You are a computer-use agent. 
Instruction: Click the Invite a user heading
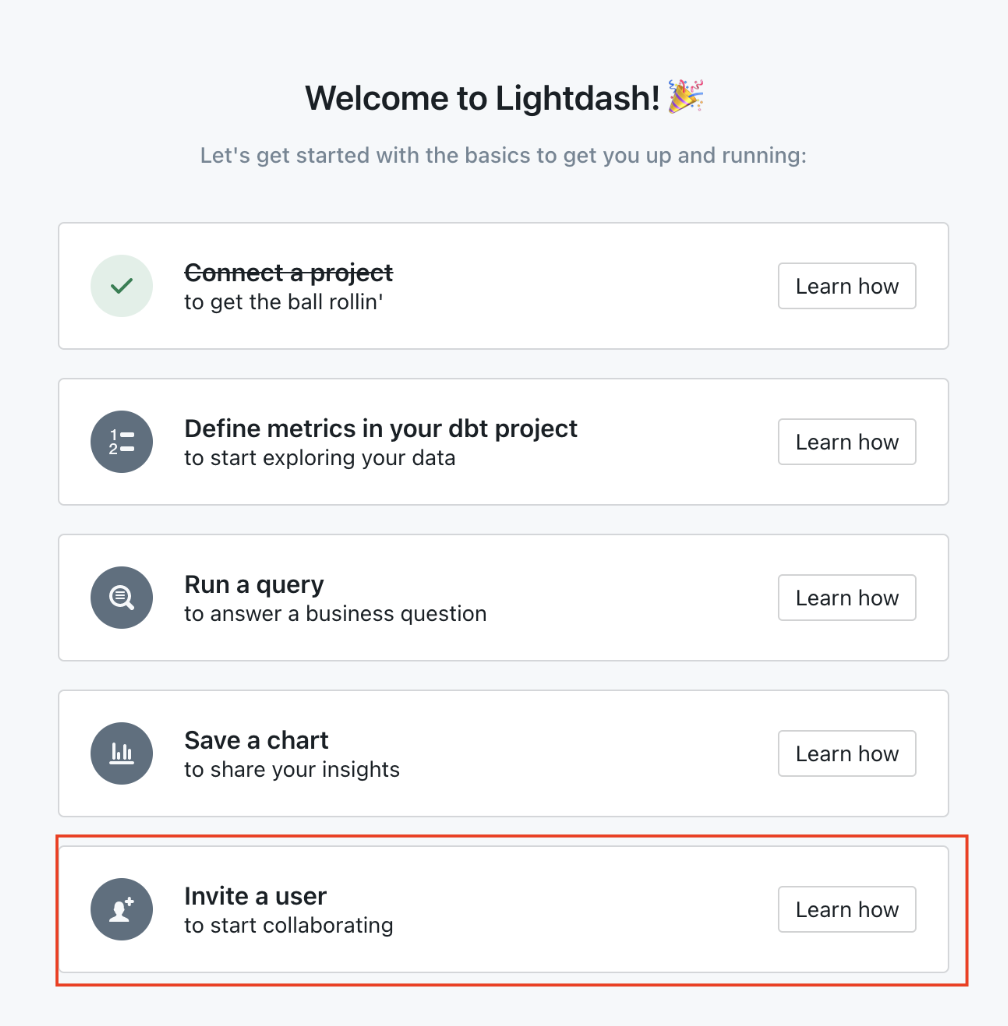255,896
